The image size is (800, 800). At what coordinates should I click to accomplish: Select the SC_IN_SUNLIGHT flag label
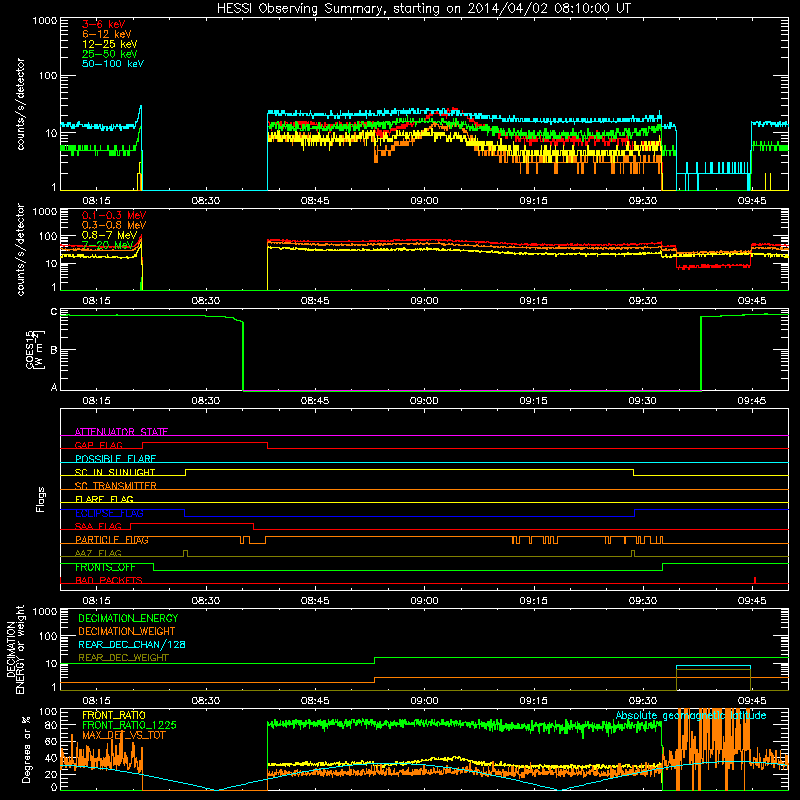115,472
